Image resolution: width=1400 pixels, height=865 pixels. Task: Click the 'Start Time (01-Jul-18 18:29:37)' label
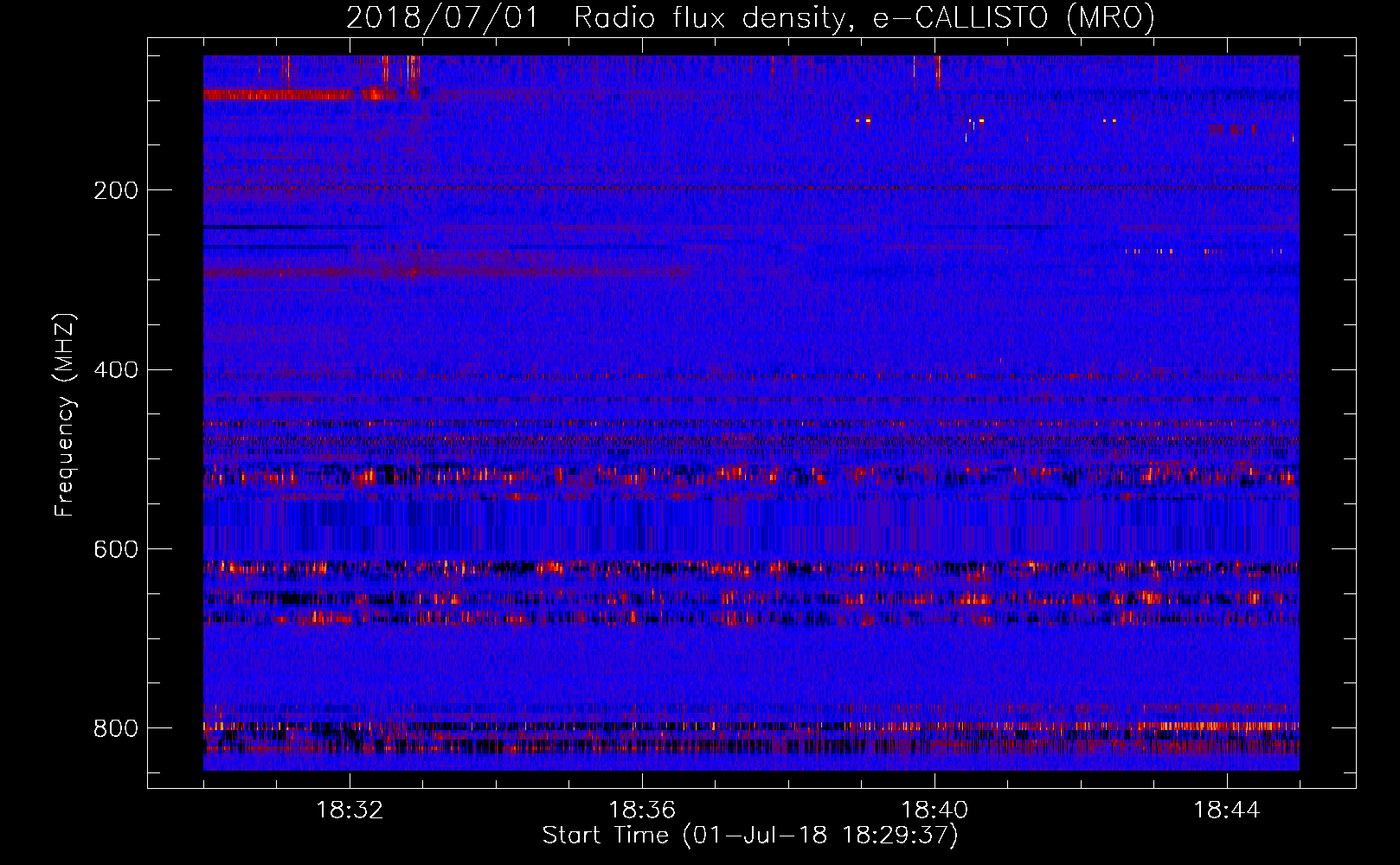750,836
